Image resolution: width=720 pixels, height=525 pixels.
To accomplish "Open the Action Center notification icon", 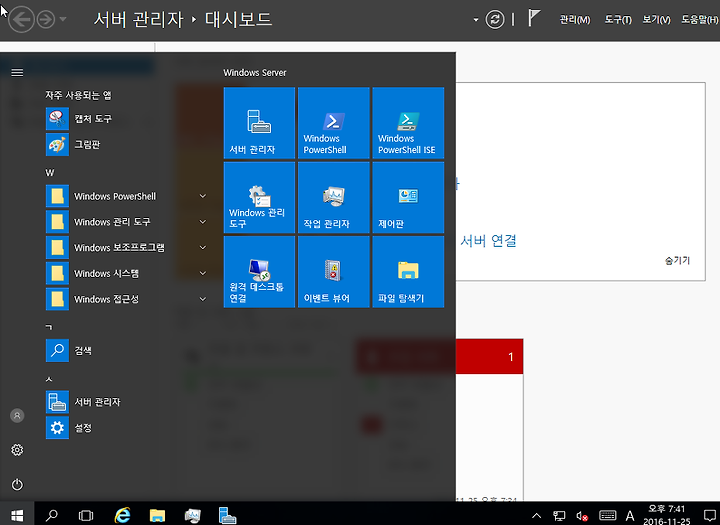I will 710,516.
